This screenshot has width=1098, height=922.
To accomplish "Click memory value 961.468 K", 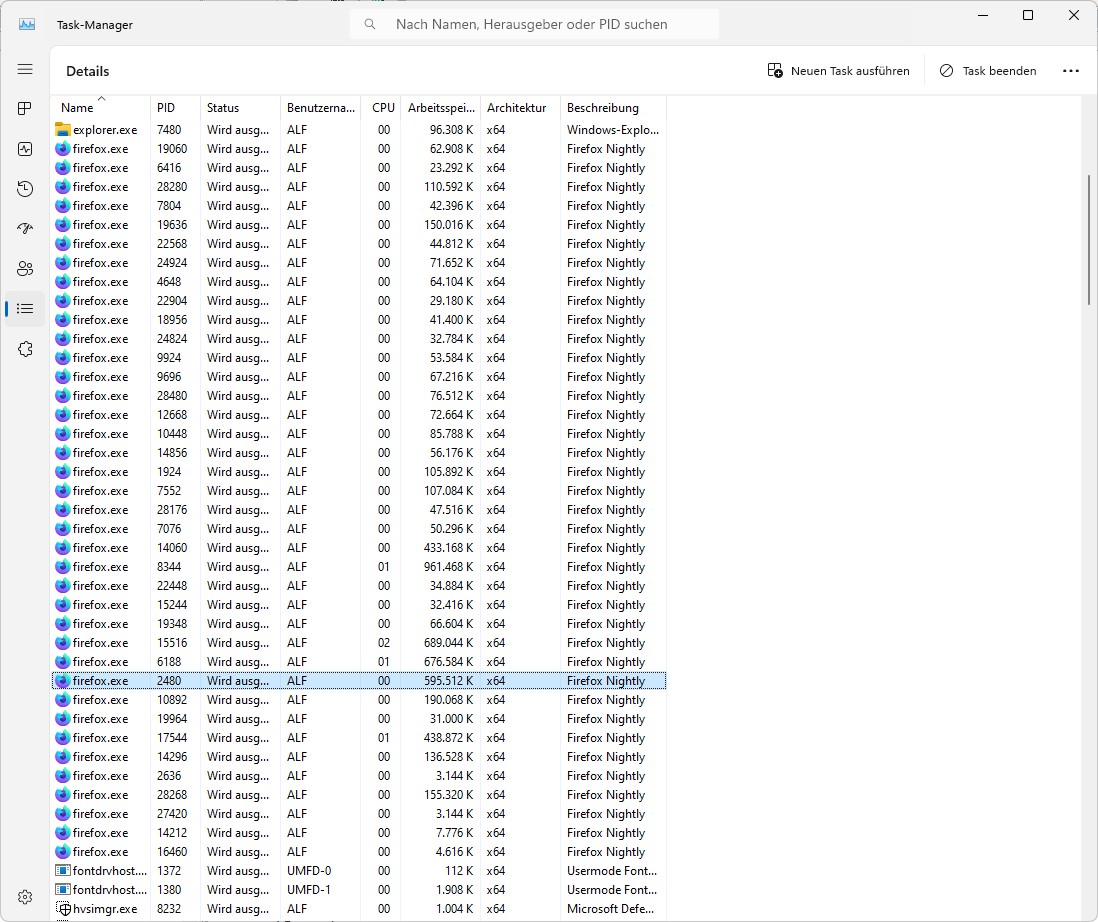I will pyautogui.click(x=448, y=566).
